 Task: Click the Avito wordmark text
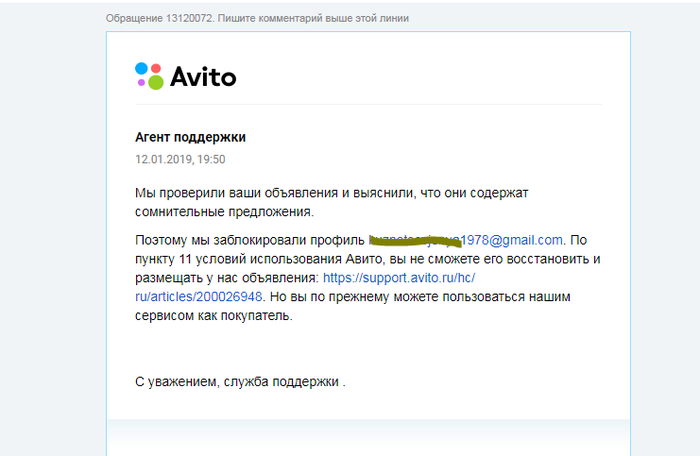(x=203, y=76)
